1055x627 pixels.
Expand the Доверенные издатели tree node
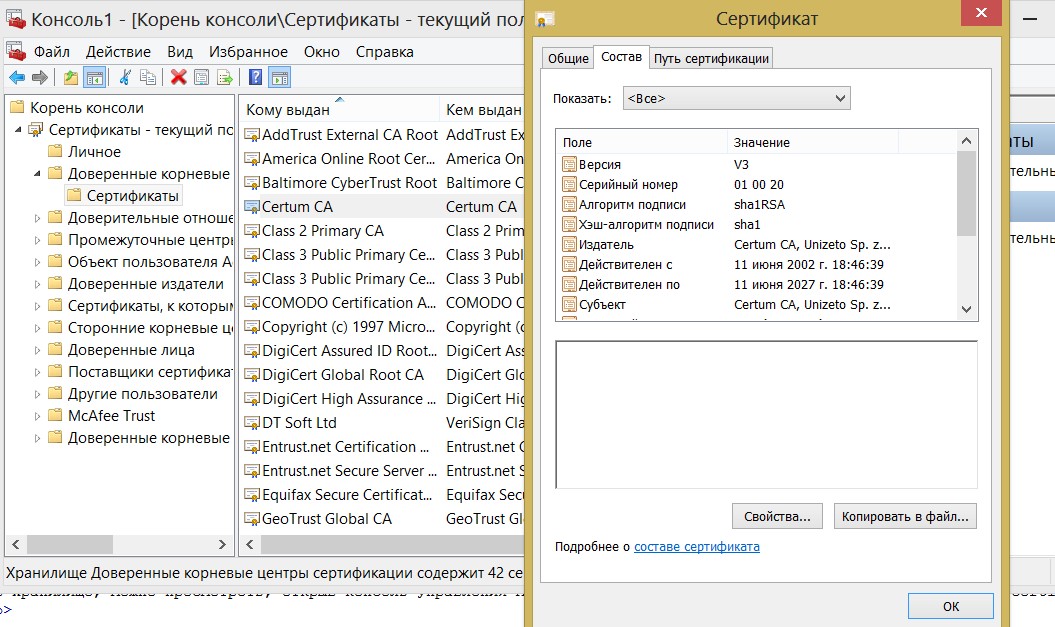pyautogui.click(x=37, y=284)
